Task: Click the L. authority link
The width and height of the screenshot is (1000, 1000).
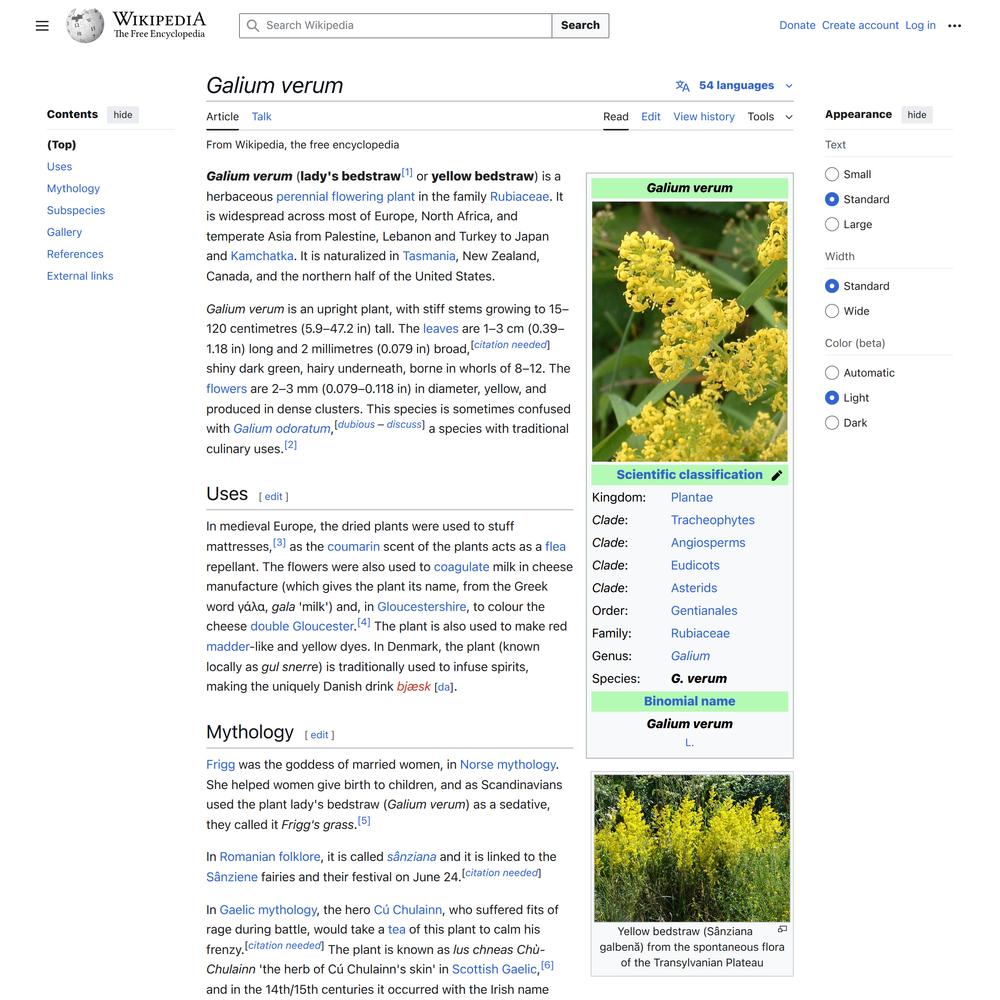Action: [x=689, y=743]
